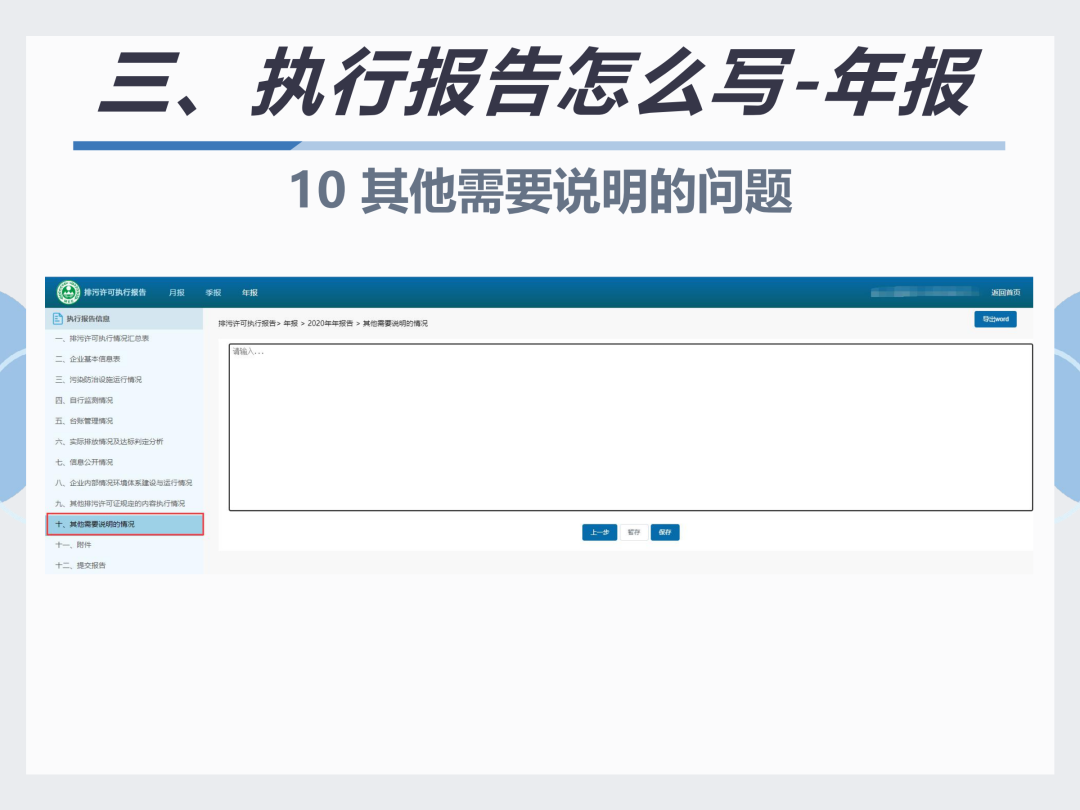Image resolution: width=1080 pixels, height=810 pixels.
Task: Click the 上一步 button
Action: pyautogui.click(x=599, y=532)
